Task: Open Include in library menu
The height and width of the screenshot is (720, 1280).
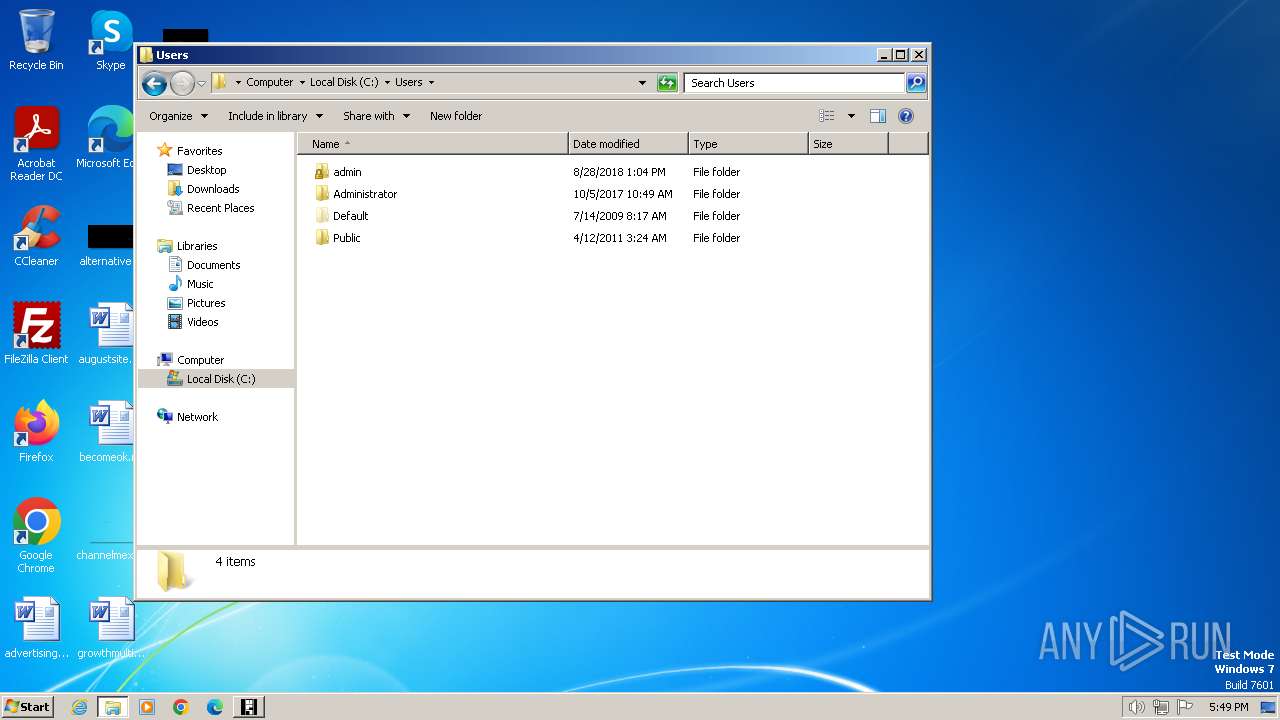Action: point(275,116)
